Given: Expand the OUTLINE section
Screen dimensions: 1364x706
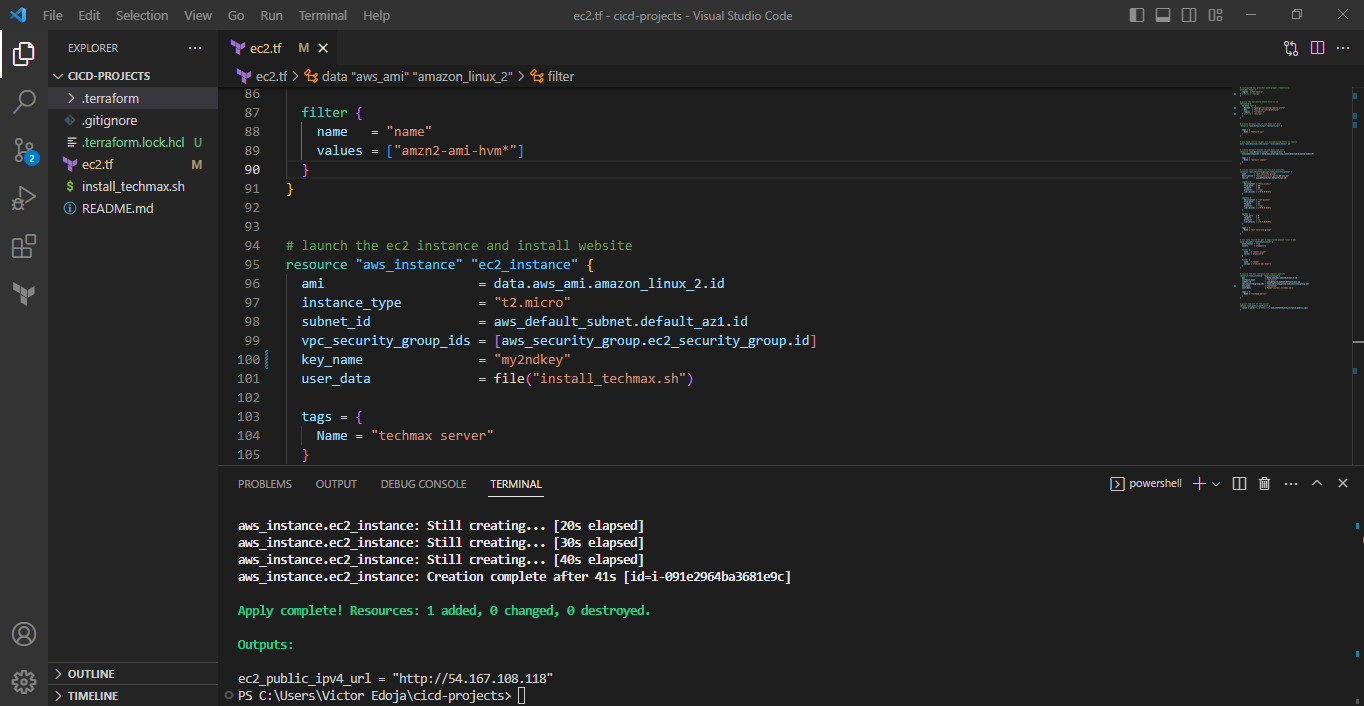Looking at the screenshot, I should pyautogui.click(x=90, y=673).
